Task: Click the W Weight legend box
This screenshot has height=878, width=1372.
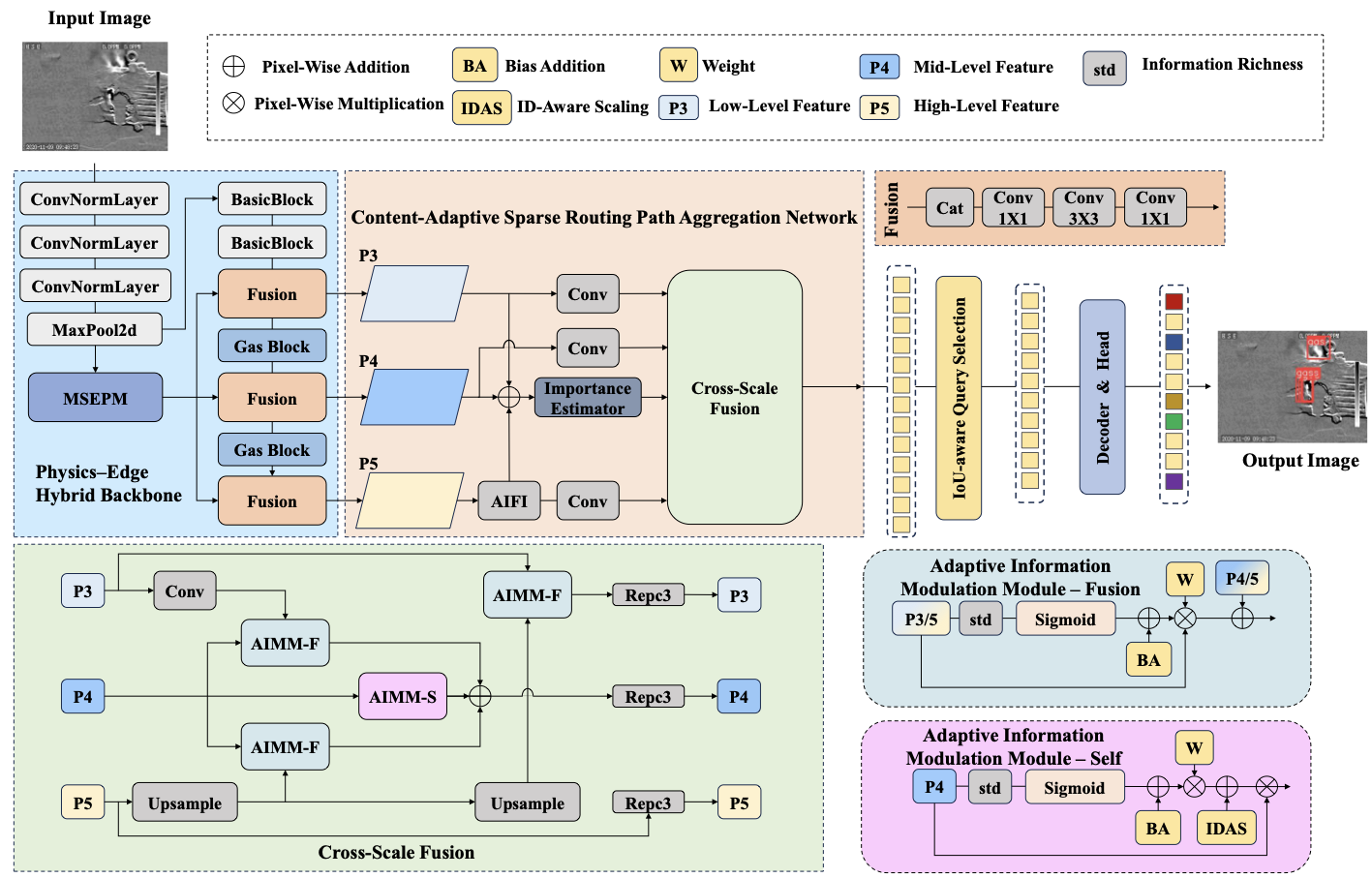Action: point(679,66)
